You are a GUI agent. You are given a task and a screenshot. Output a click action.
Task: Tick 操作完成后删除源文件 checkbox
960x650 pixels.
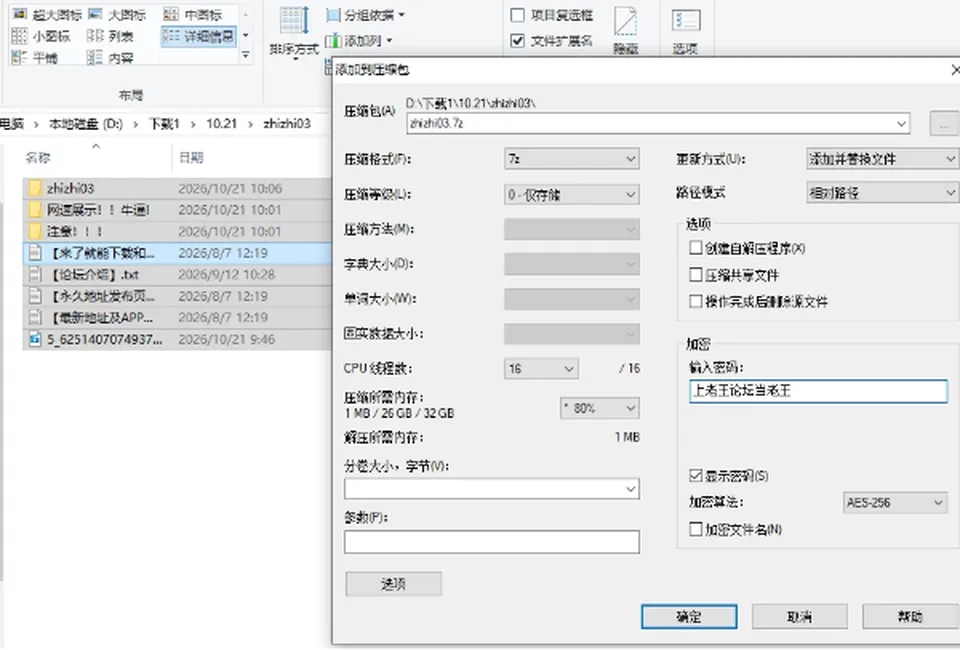(x=696, y=301)
